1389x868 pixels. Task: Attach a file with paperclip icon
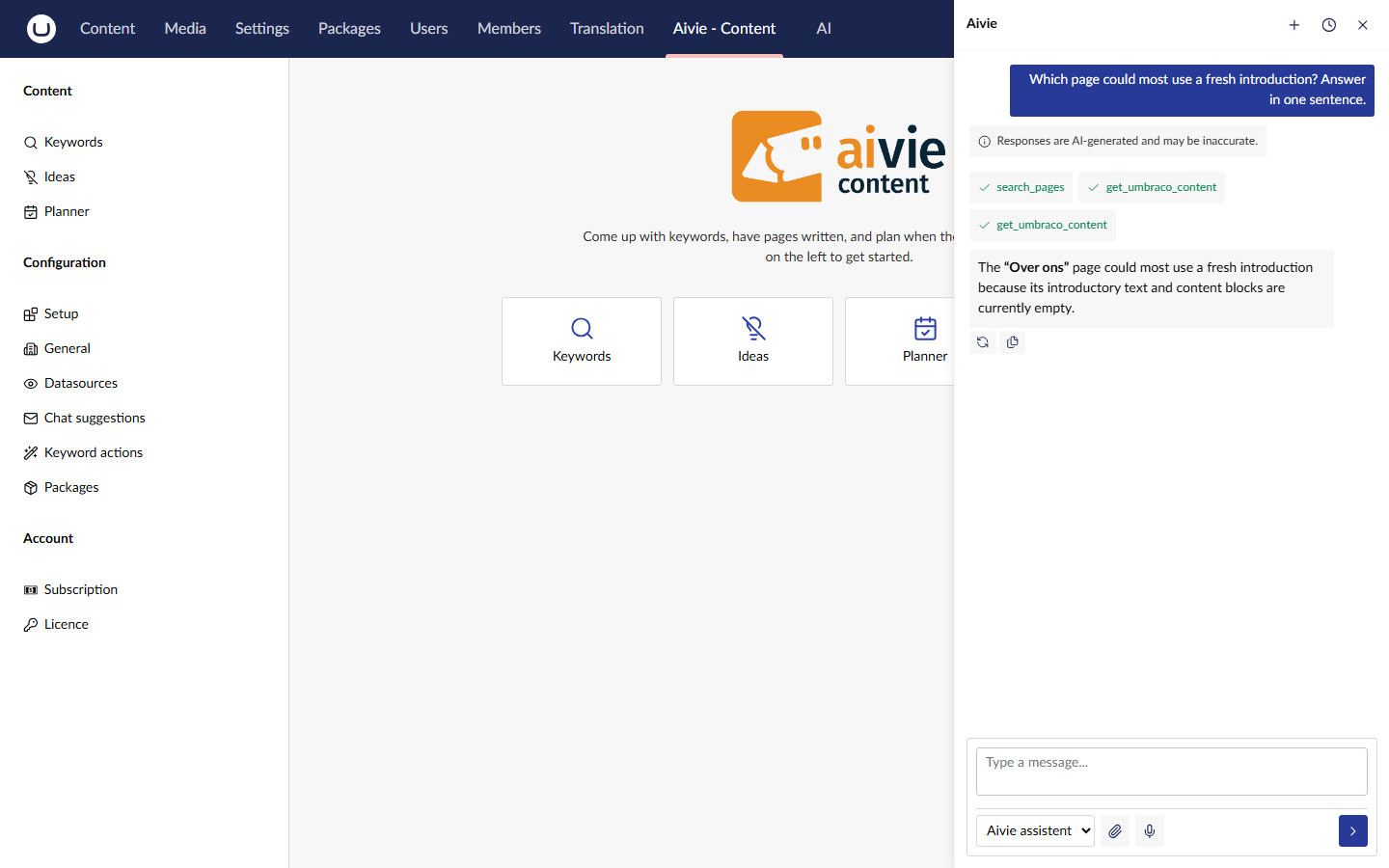point(1115,831)
